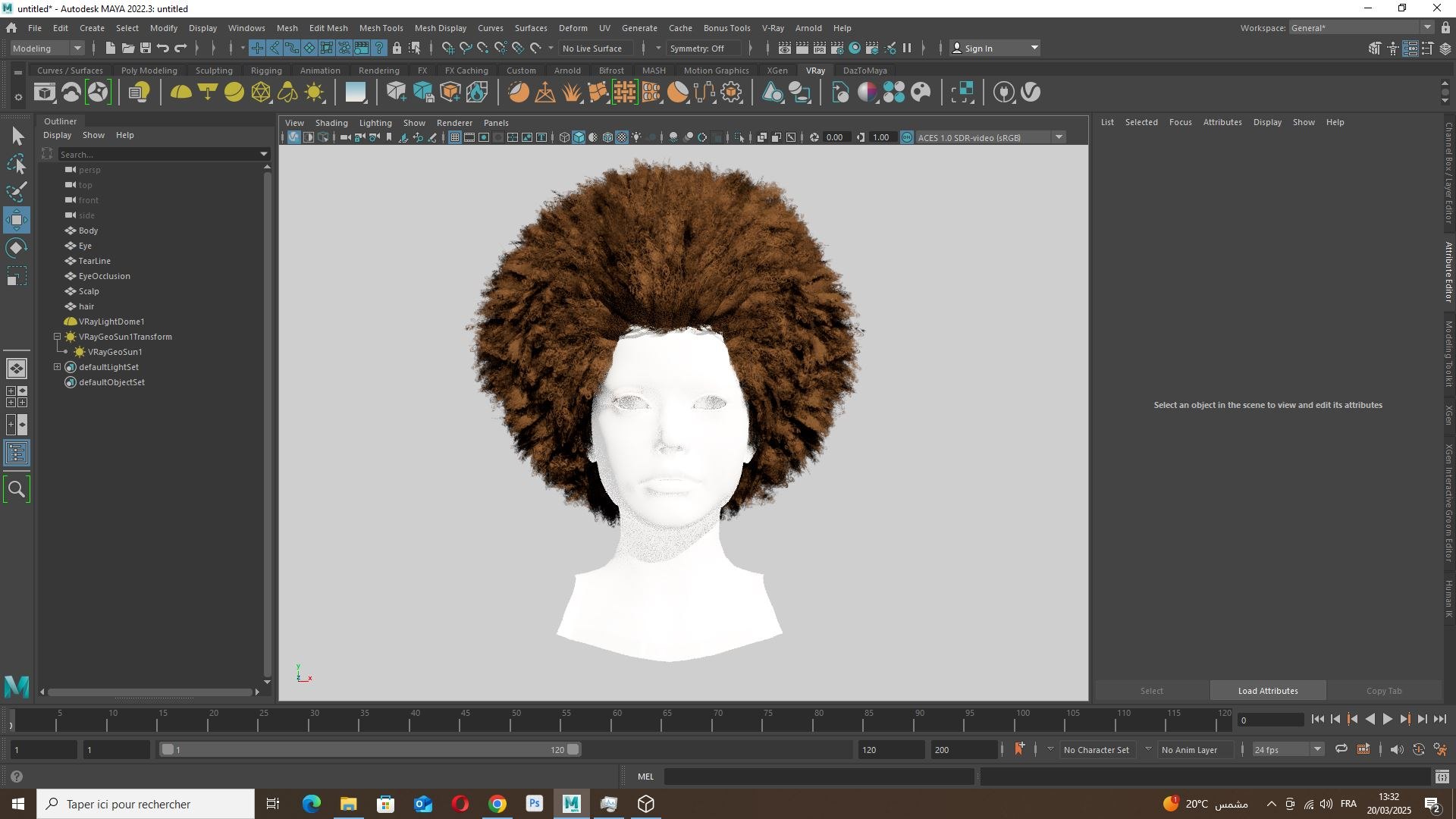Open Photoshop from the taskbar

pos(535,804)
